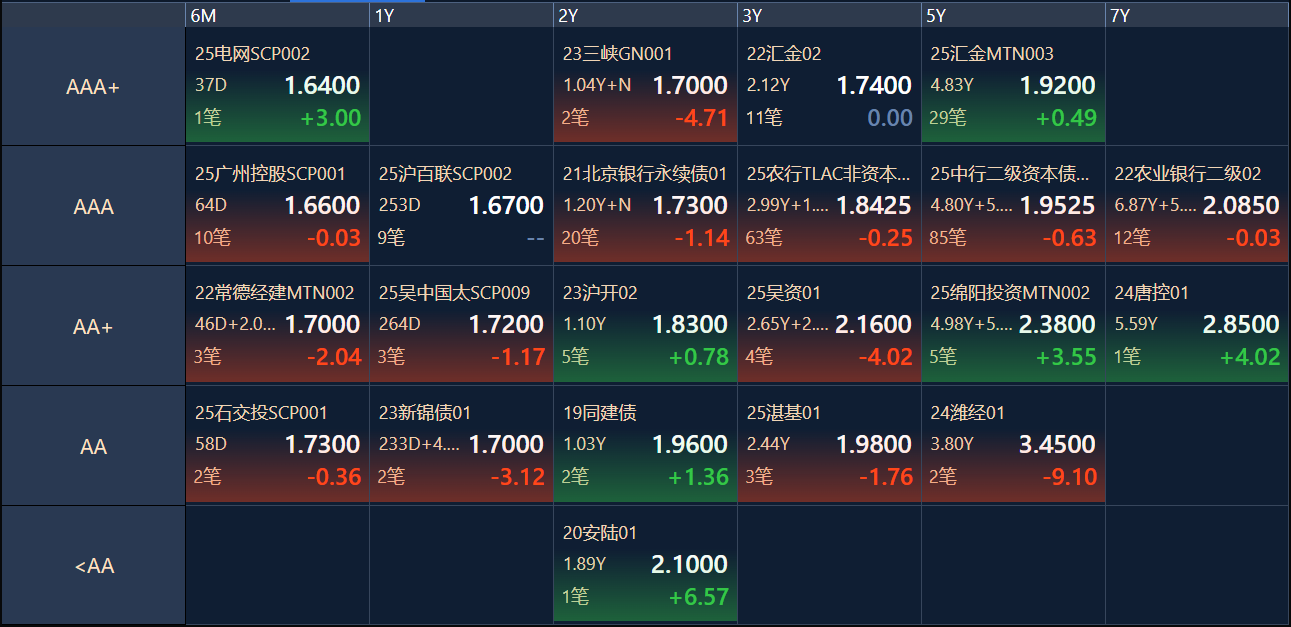Viewport: 1291px width, 627px height.
Task: Click the 2Y tenor column header
Action: (645, 15)
